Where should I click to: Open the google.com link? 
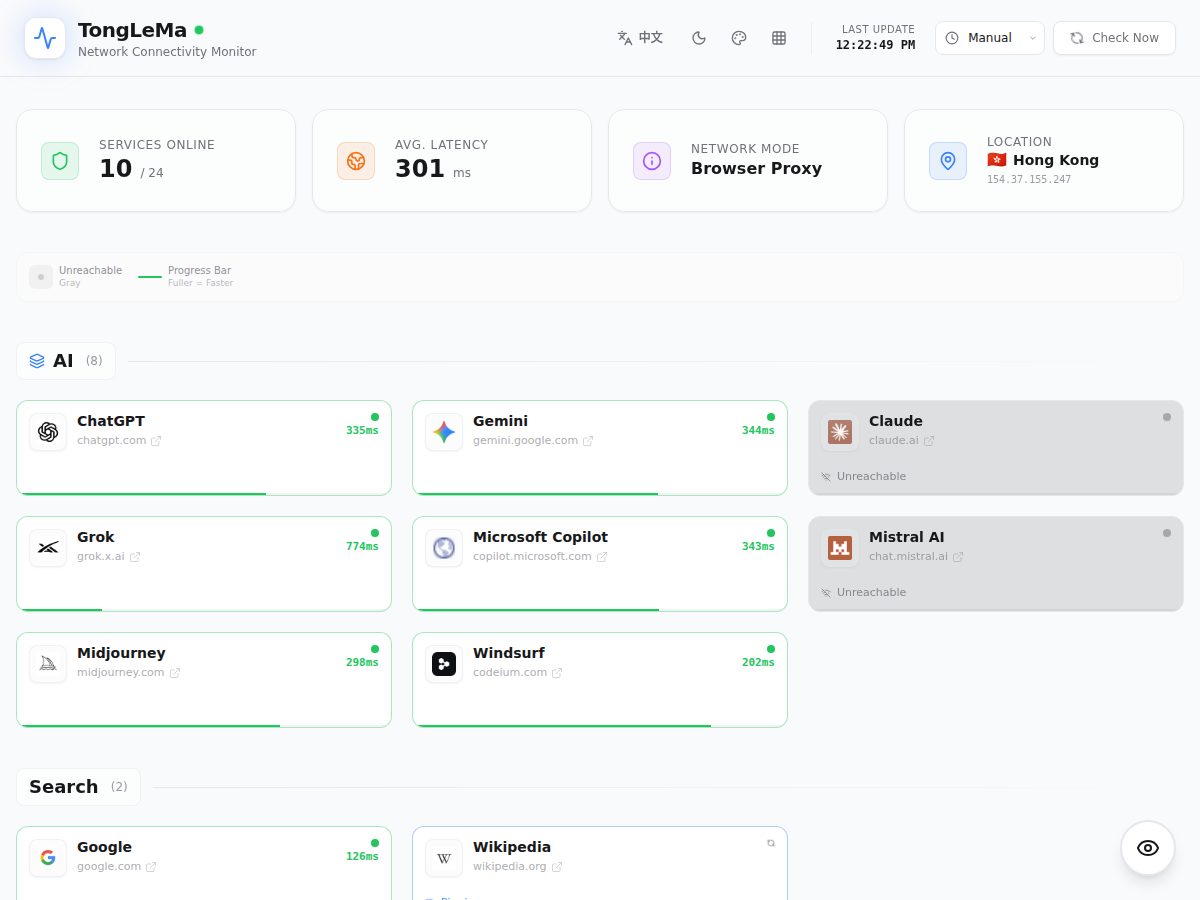click(117, 867)
